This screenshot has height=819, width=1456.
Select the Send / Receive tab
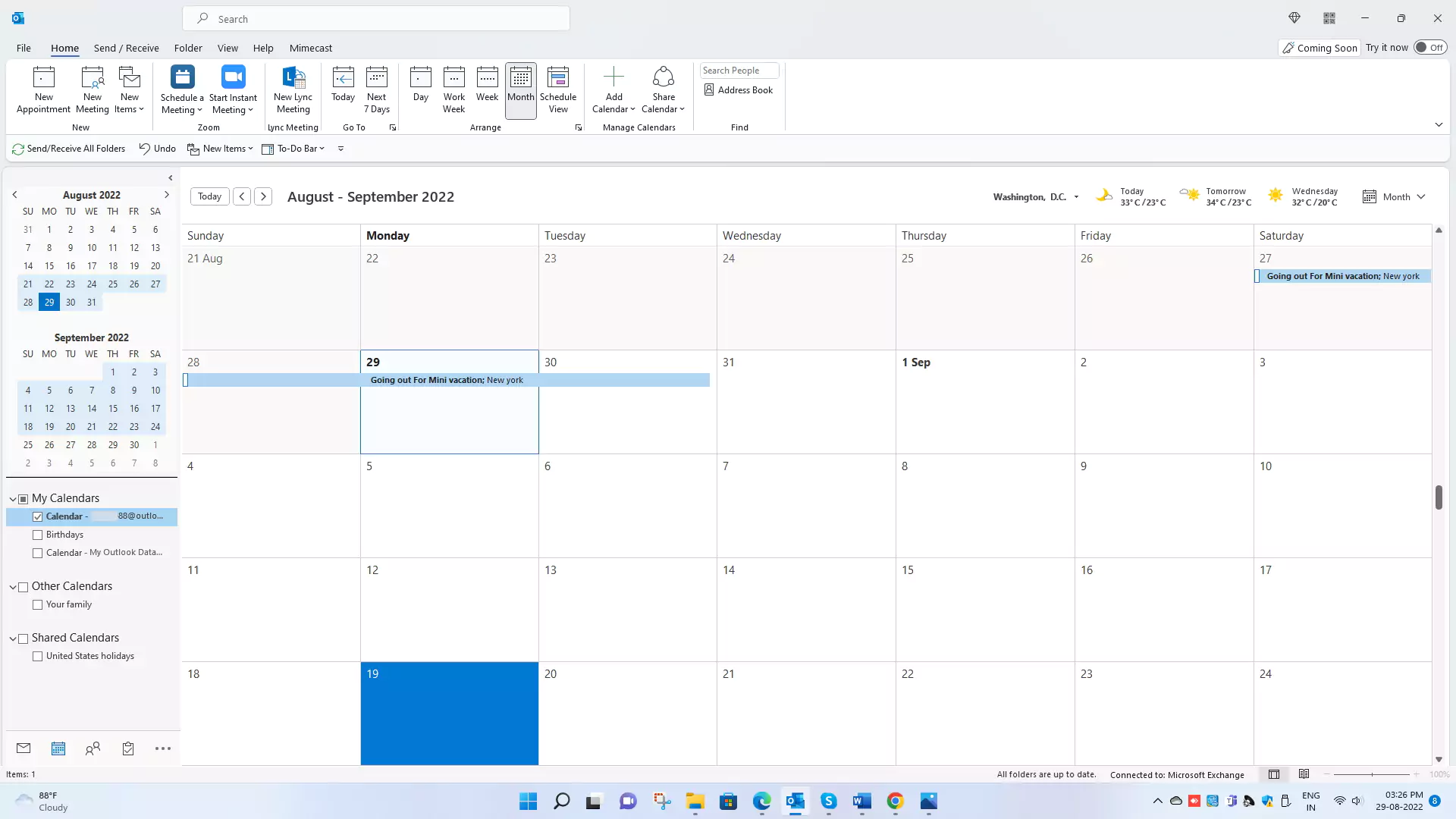pyautogui.click(x=127, y=48)
